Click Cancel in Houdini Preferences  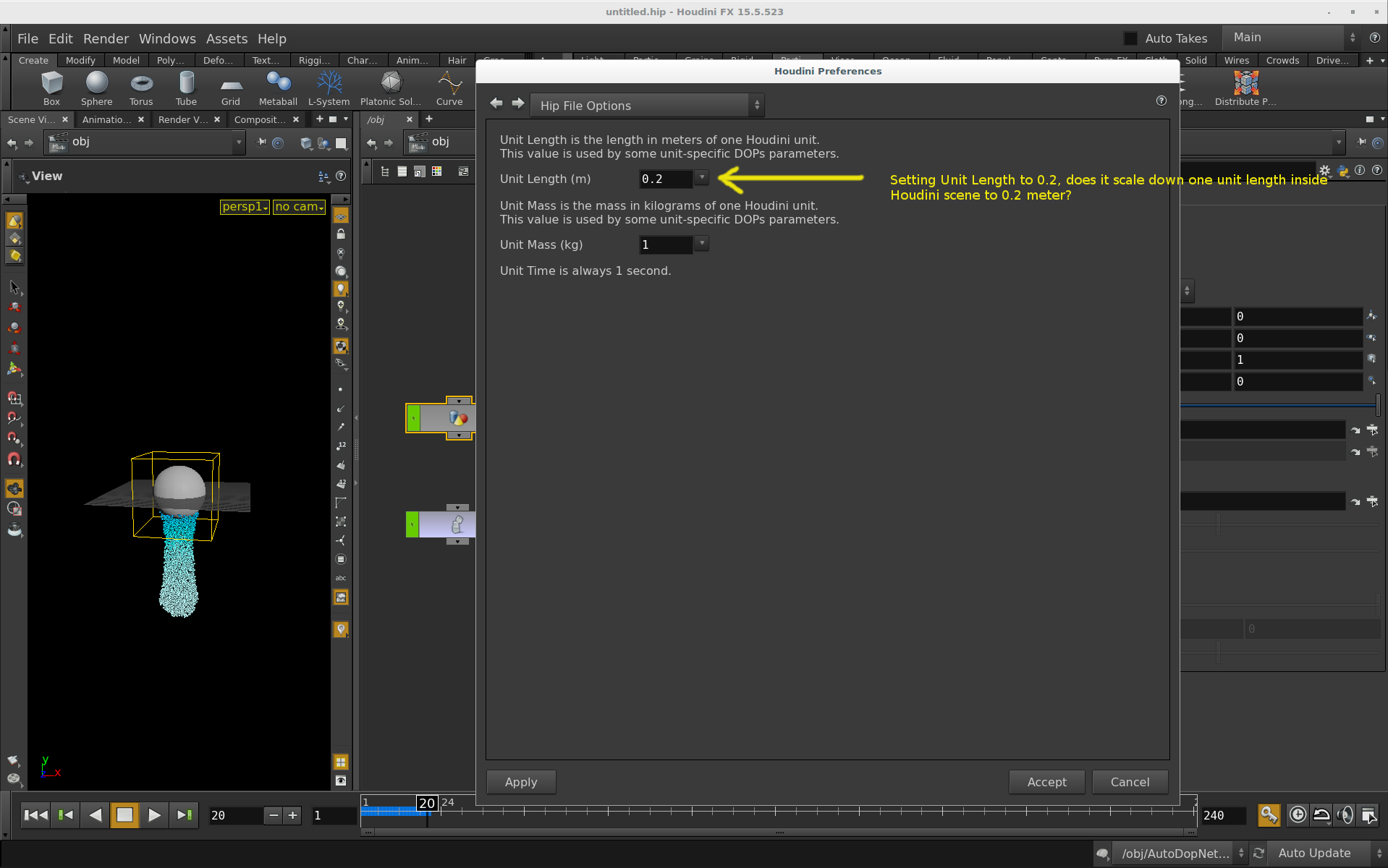click(1130, 782)
